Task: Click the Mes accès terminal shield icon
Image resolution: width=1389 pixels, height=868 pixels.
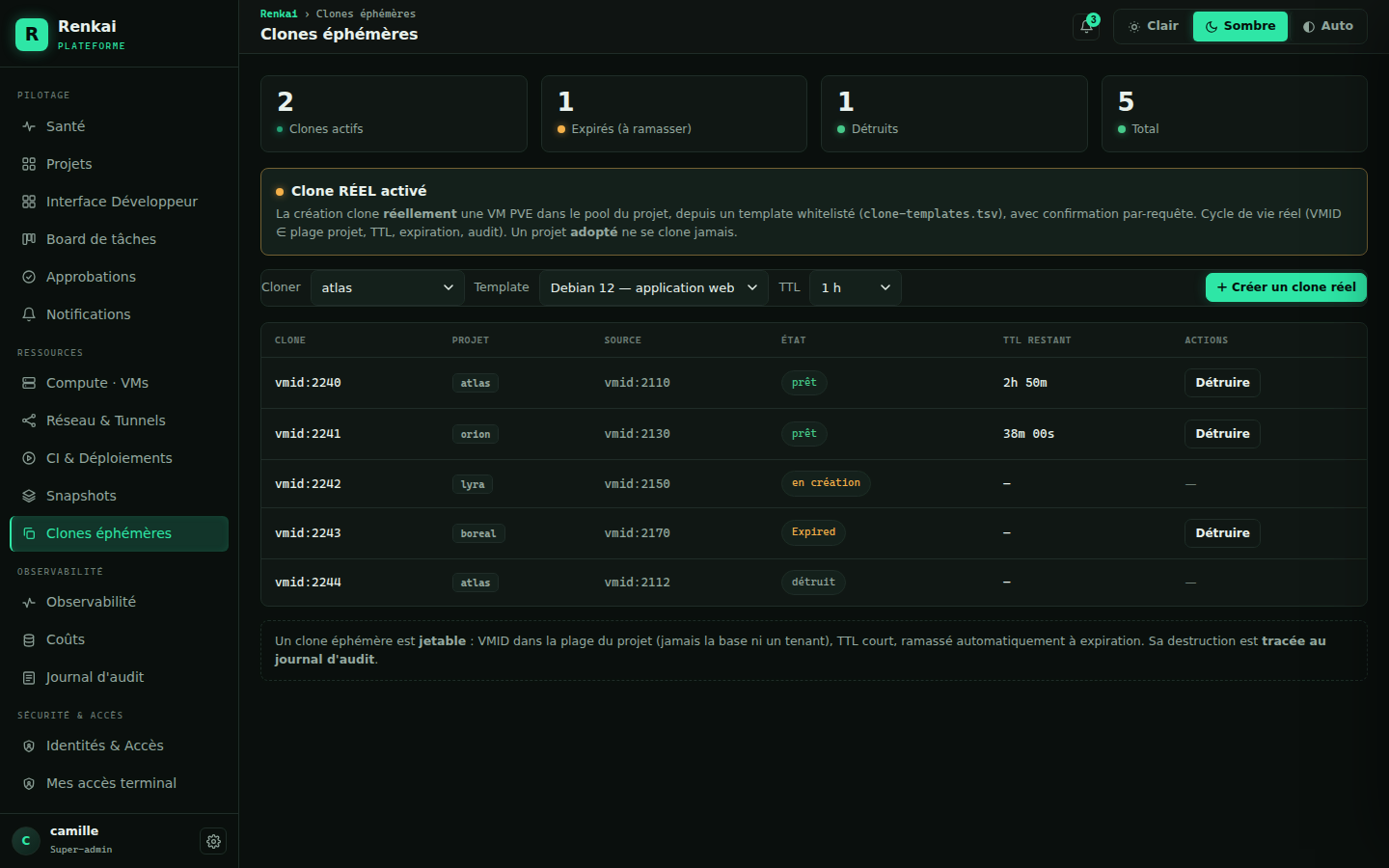Action: tap(29, 783)
